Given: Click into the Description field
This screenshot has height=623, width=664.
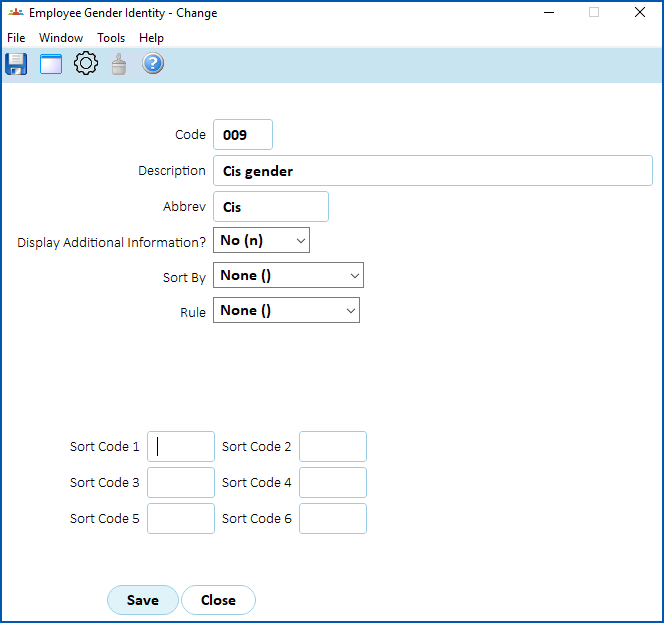Looking at the screenshot, I should [433, 171].
